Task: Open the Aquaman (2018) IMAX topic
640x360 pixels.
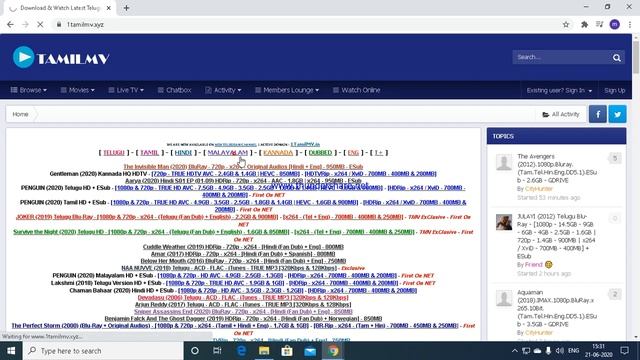Action: 557,308
